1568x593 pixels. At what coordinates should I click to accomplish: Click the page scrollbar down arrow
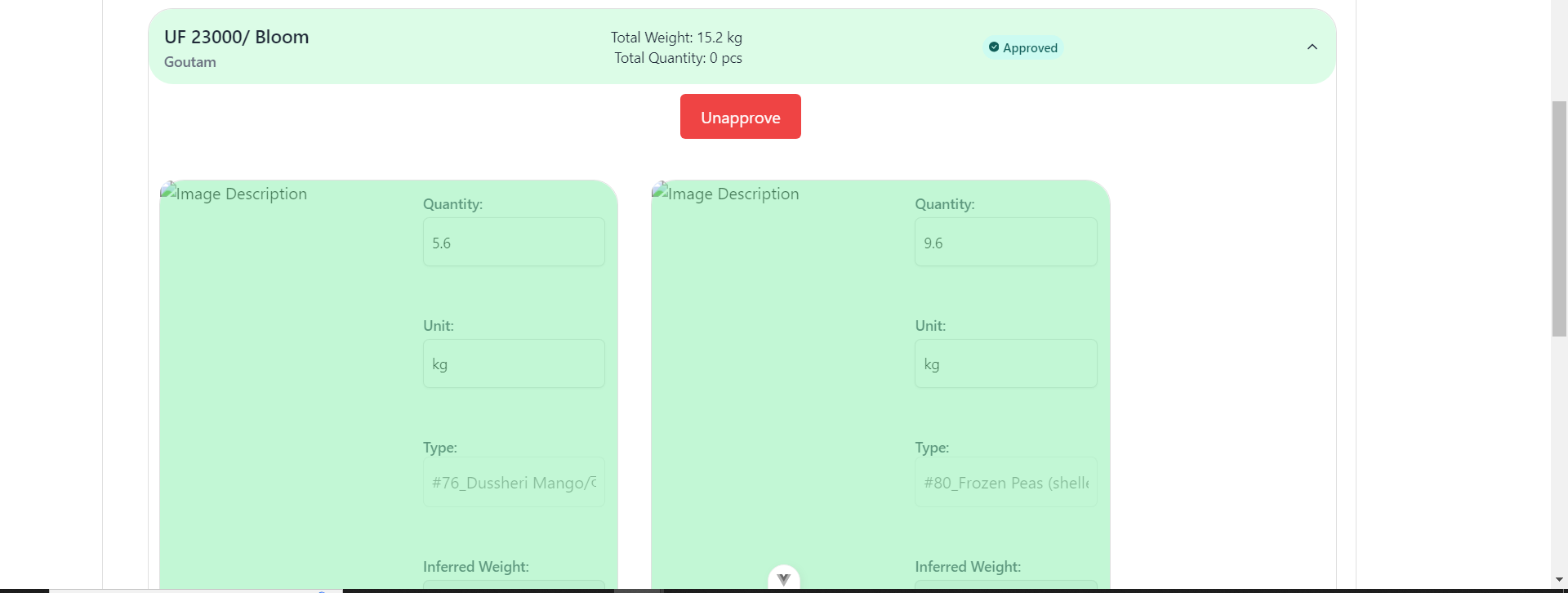[x=1559, y=579]
